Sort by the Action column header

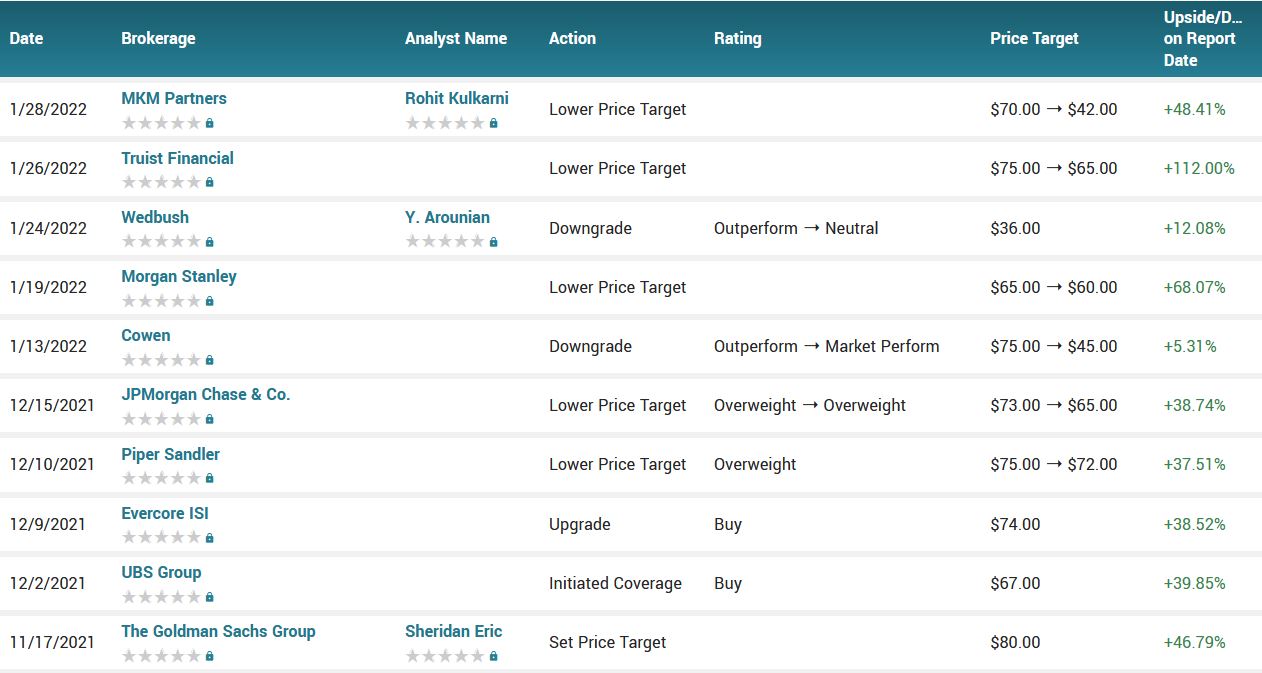(572, 39)
